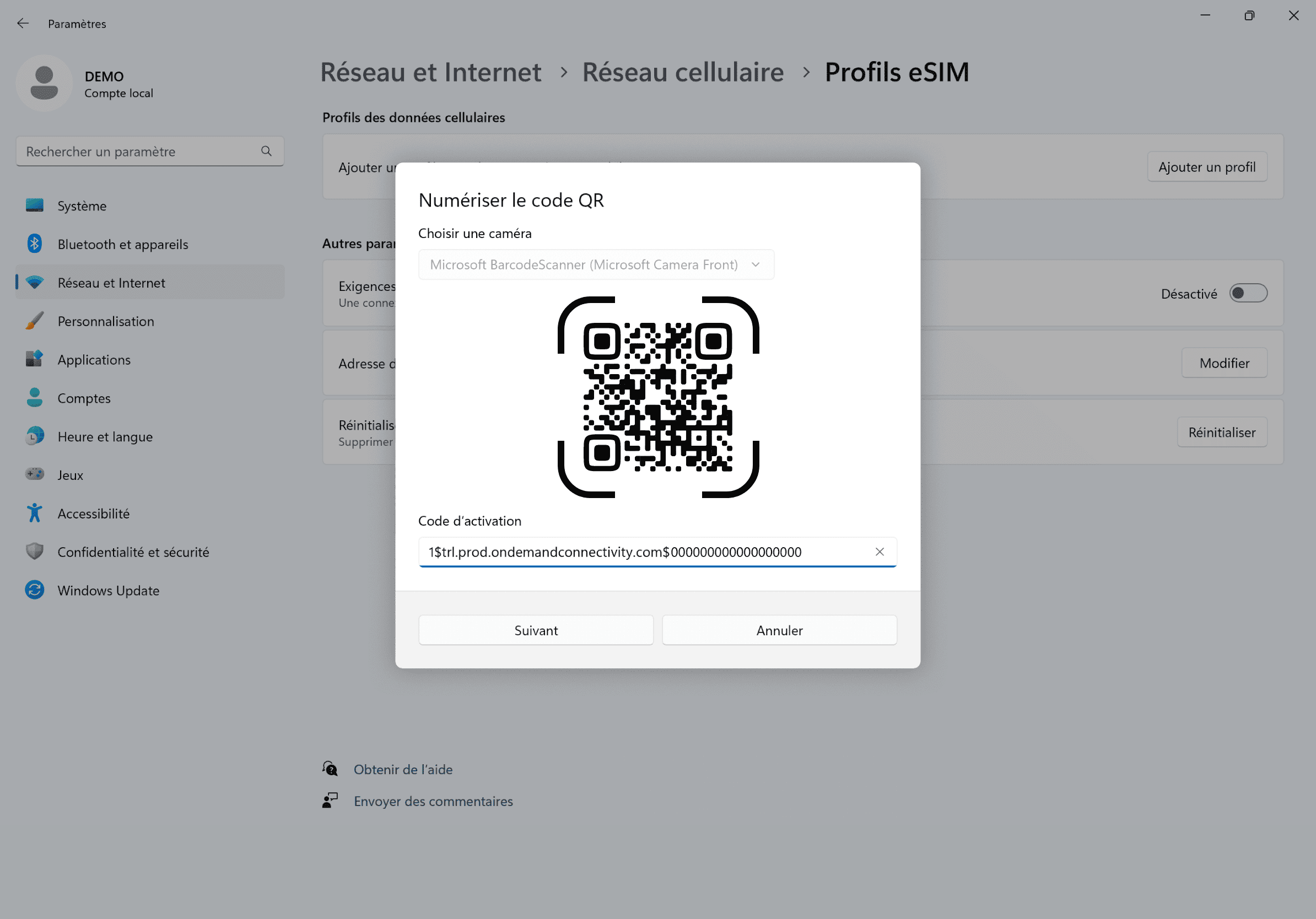Click Réseau cellulaire breadcrumb
1316x919 pixels.
(x=683, y=72)
